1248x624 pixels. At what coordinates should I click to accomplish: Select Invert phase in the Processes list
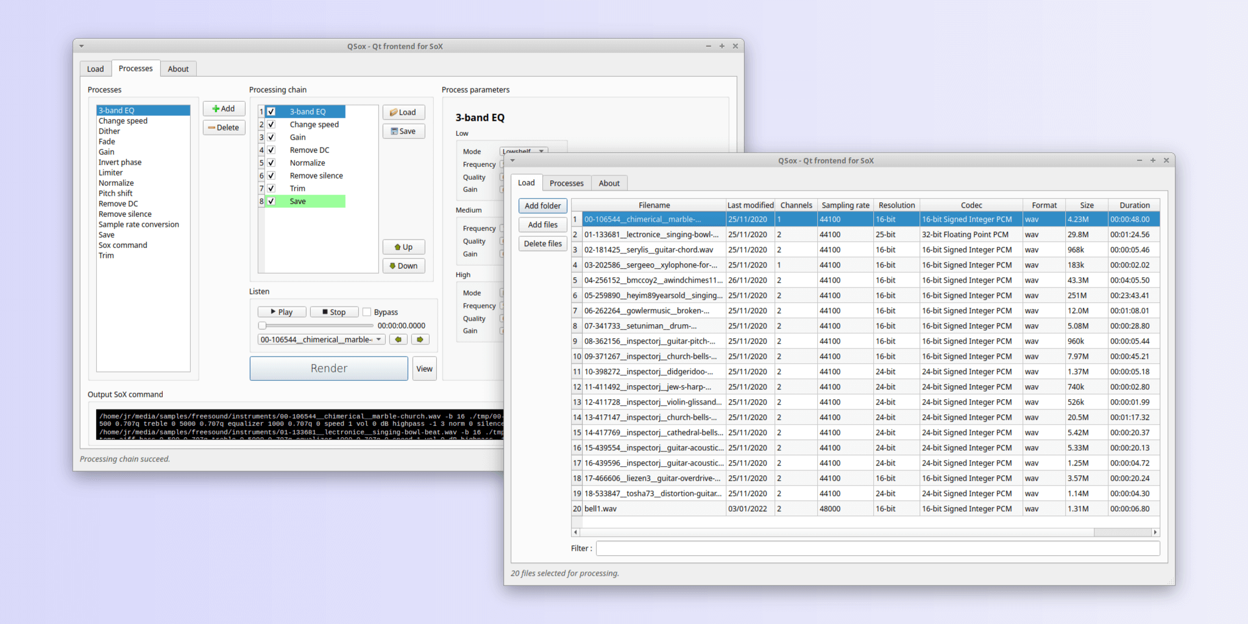click(143, 162)
